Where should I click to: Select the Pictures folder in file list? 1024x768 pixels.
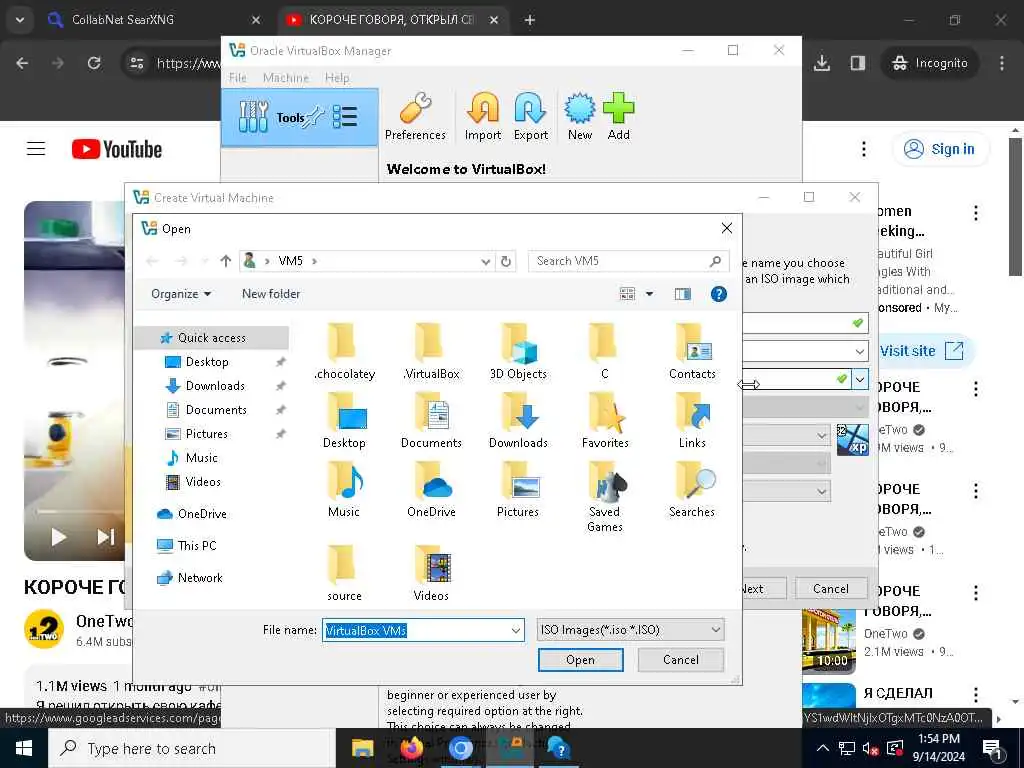(x=518, y=490)
